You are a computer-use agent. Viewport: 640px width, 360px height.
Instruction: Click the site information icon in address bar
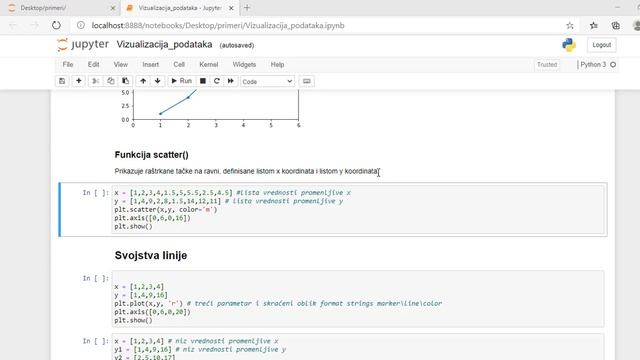point(81,25)
